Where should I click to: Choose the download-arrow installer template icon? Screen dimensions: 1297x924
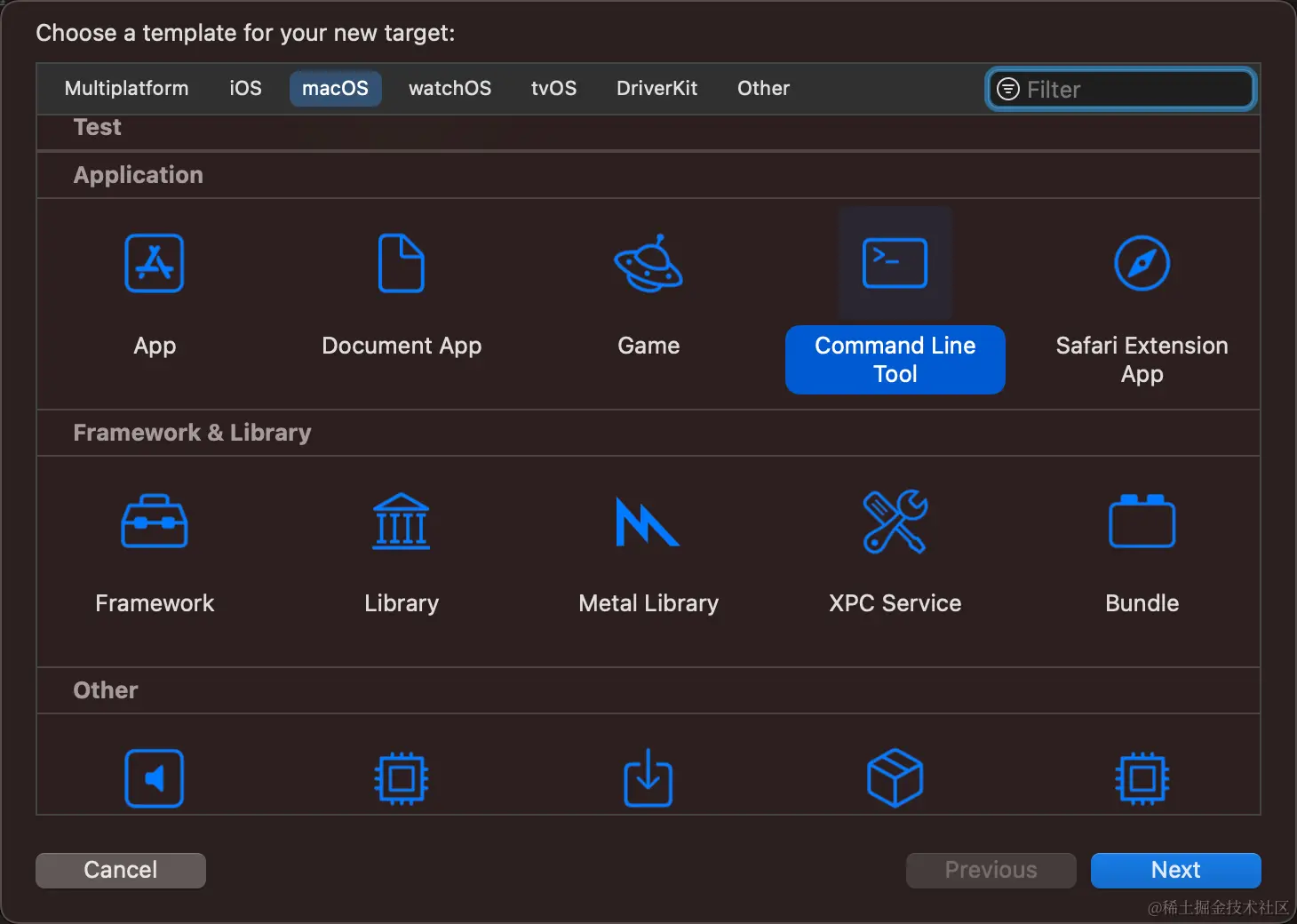[648, 777]
